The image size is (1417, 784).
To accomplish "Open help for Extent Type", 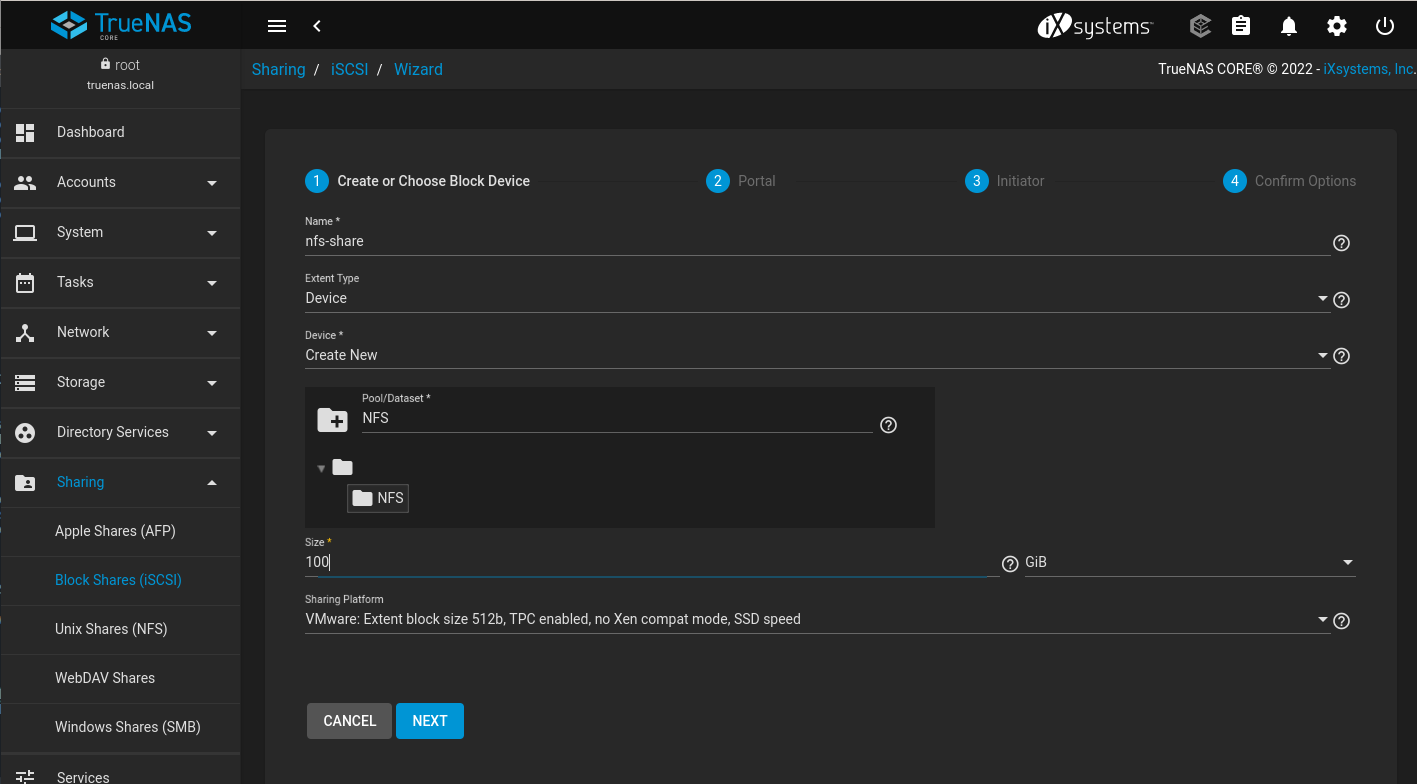I will (x=1342, y=300).
